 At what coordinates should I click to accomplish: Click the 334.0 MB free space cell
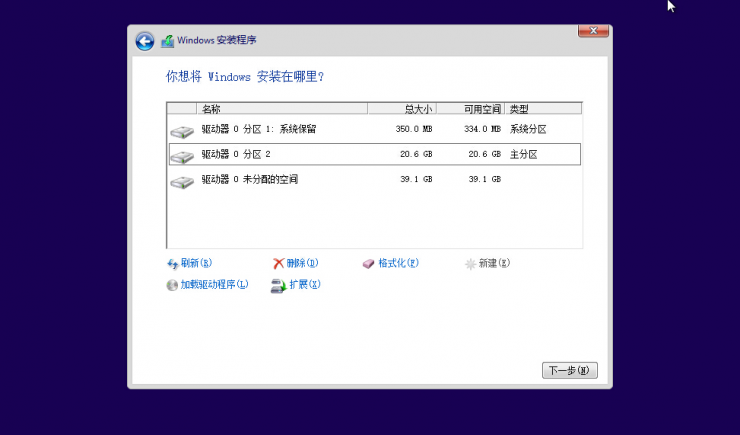[x=482, y=129]
